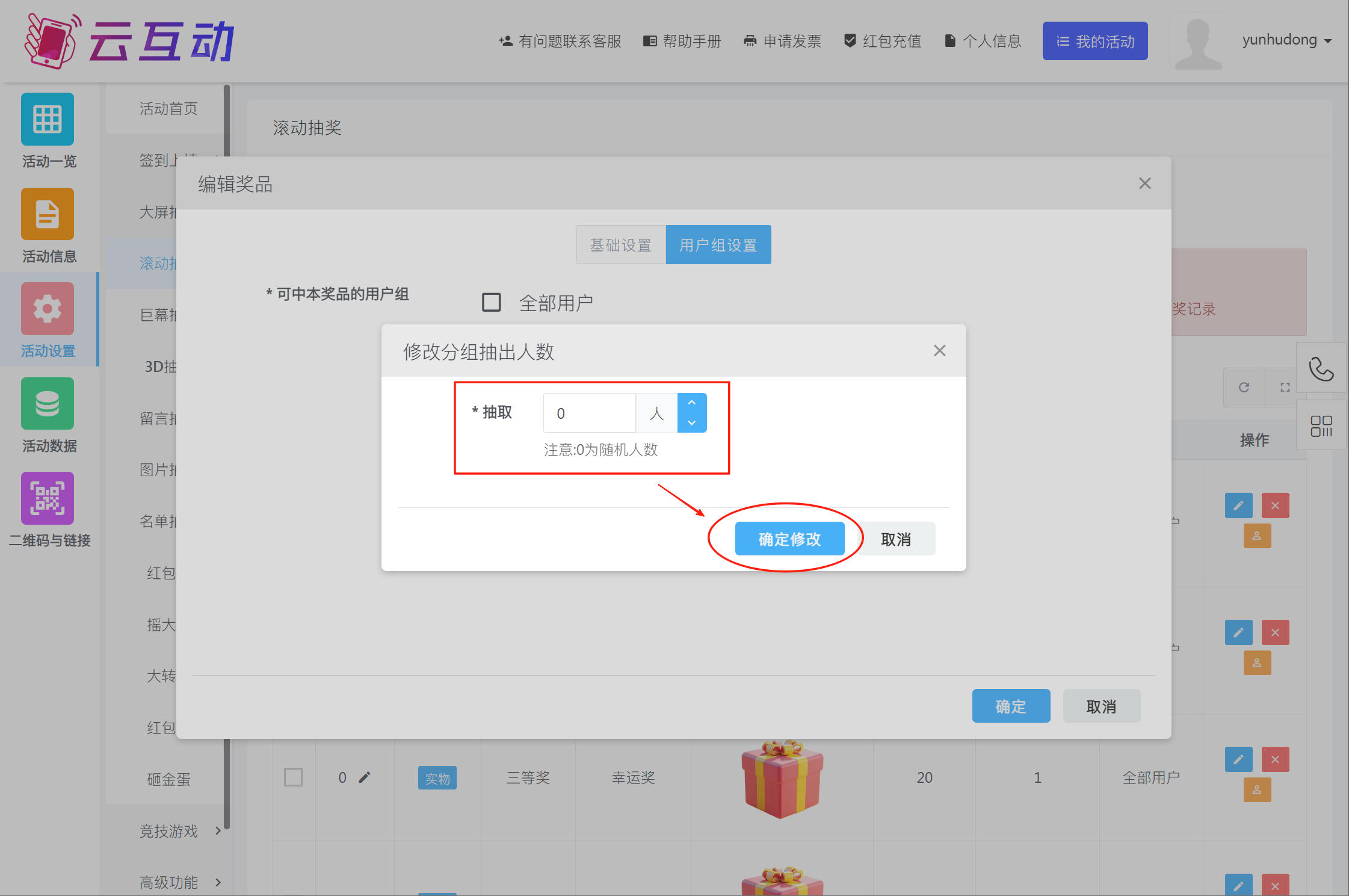Open the 活动数据 database icon

click(48, 404)
